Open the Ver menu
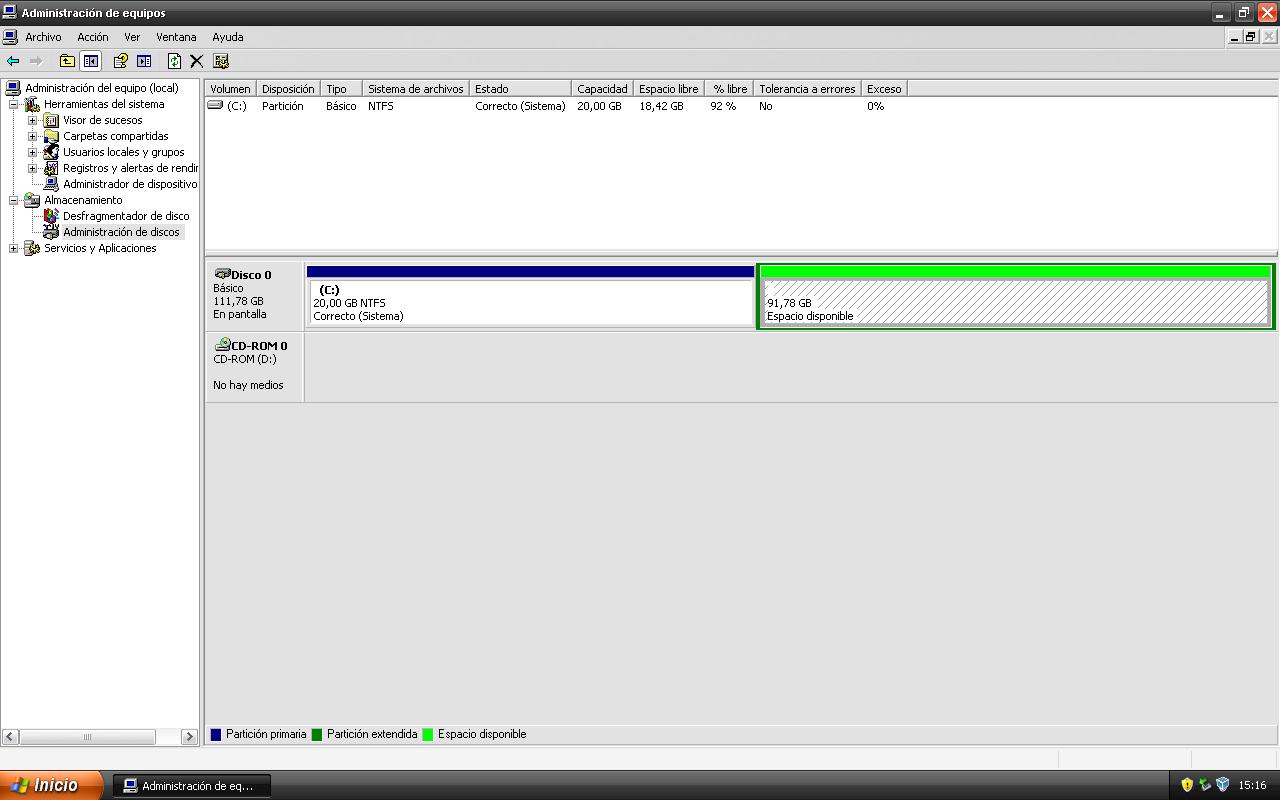This screenshot has height=800, width=1280. tap(132, 37)
